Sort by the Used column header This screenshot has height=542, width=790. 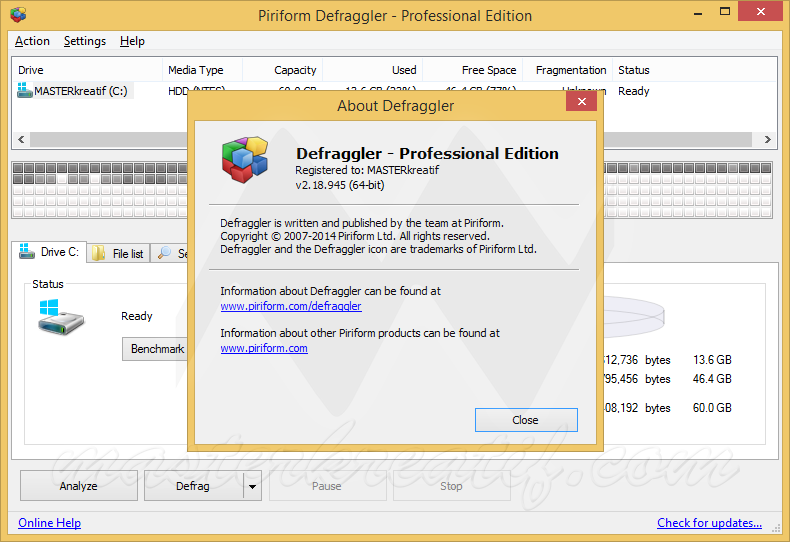click(x=373, y=70)
